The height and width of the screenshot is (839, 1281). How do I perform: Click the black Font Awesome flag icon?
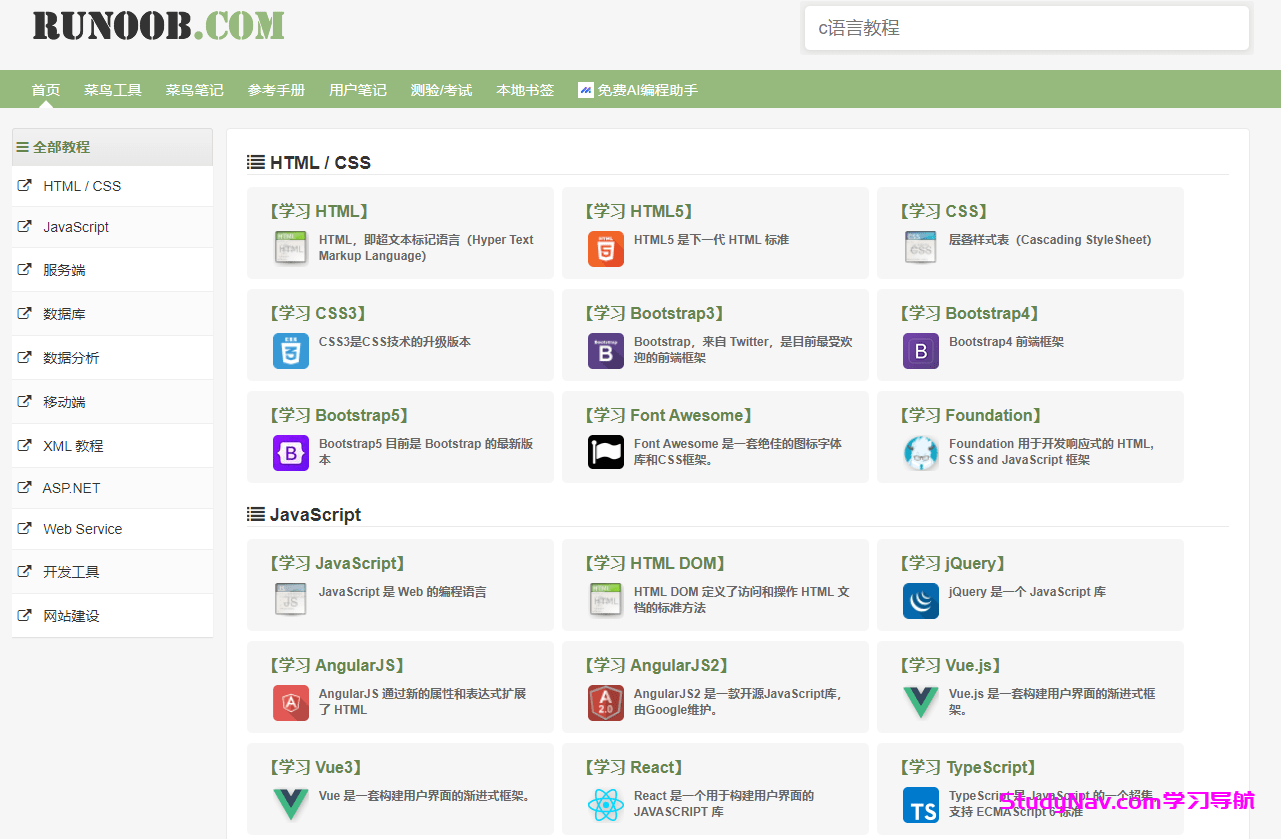(605, 453)
